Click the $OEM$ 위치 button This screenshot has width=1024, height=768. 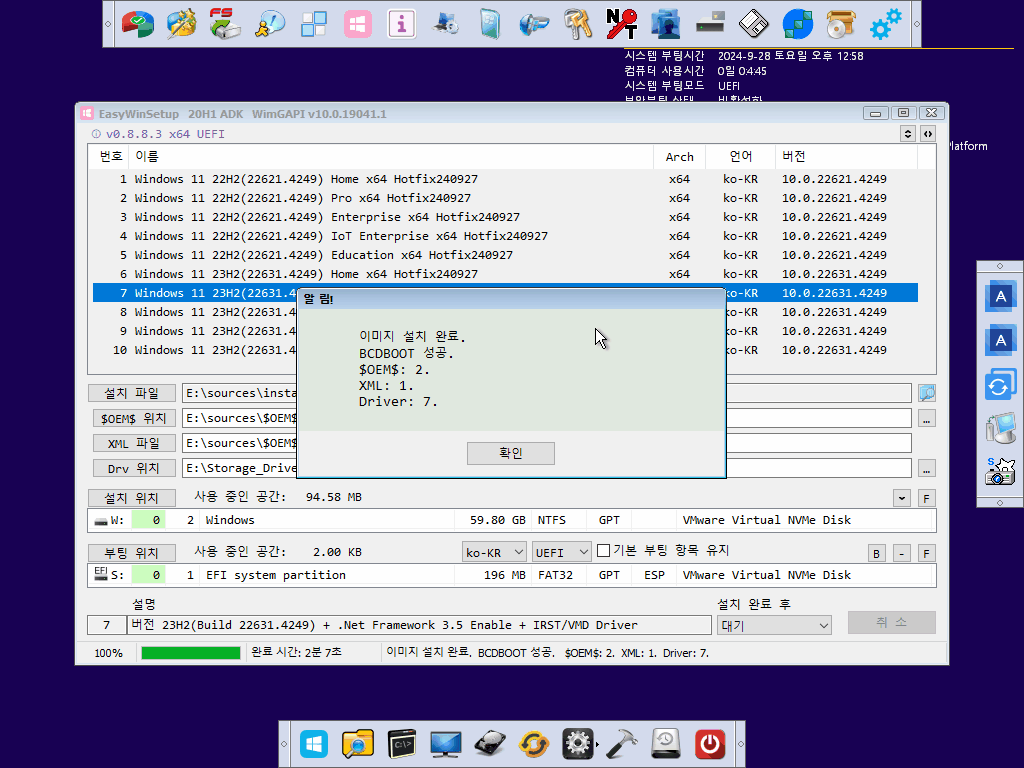coord(134,419)
